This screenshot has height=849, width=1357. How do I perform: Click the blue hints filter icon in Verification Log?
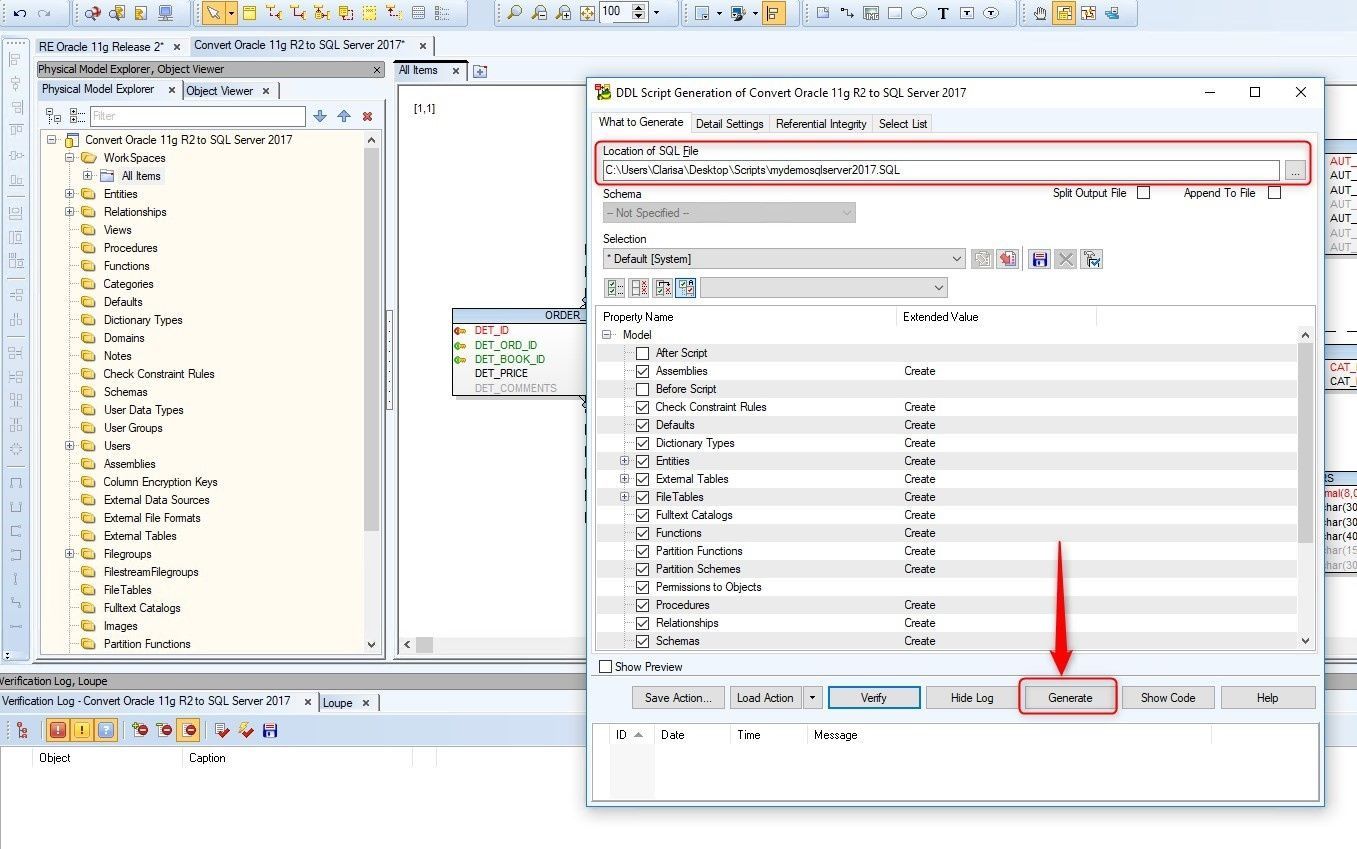click(x=106, y=730)
